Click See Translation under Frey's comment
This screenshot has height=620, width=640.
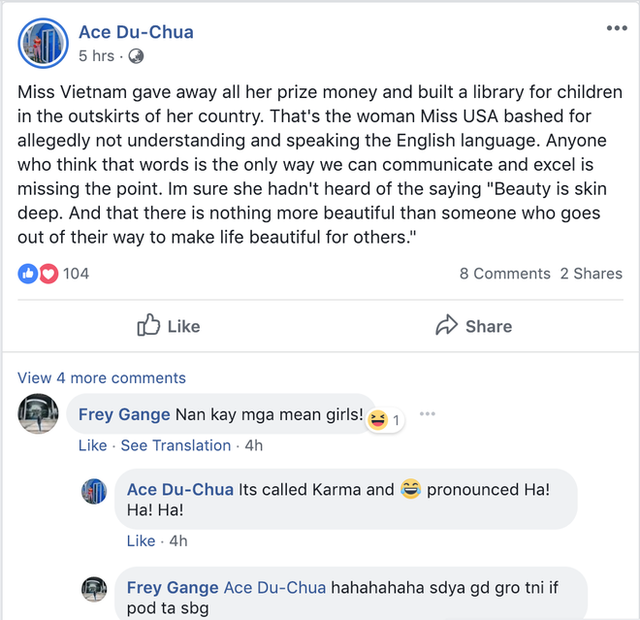point(175,445)
